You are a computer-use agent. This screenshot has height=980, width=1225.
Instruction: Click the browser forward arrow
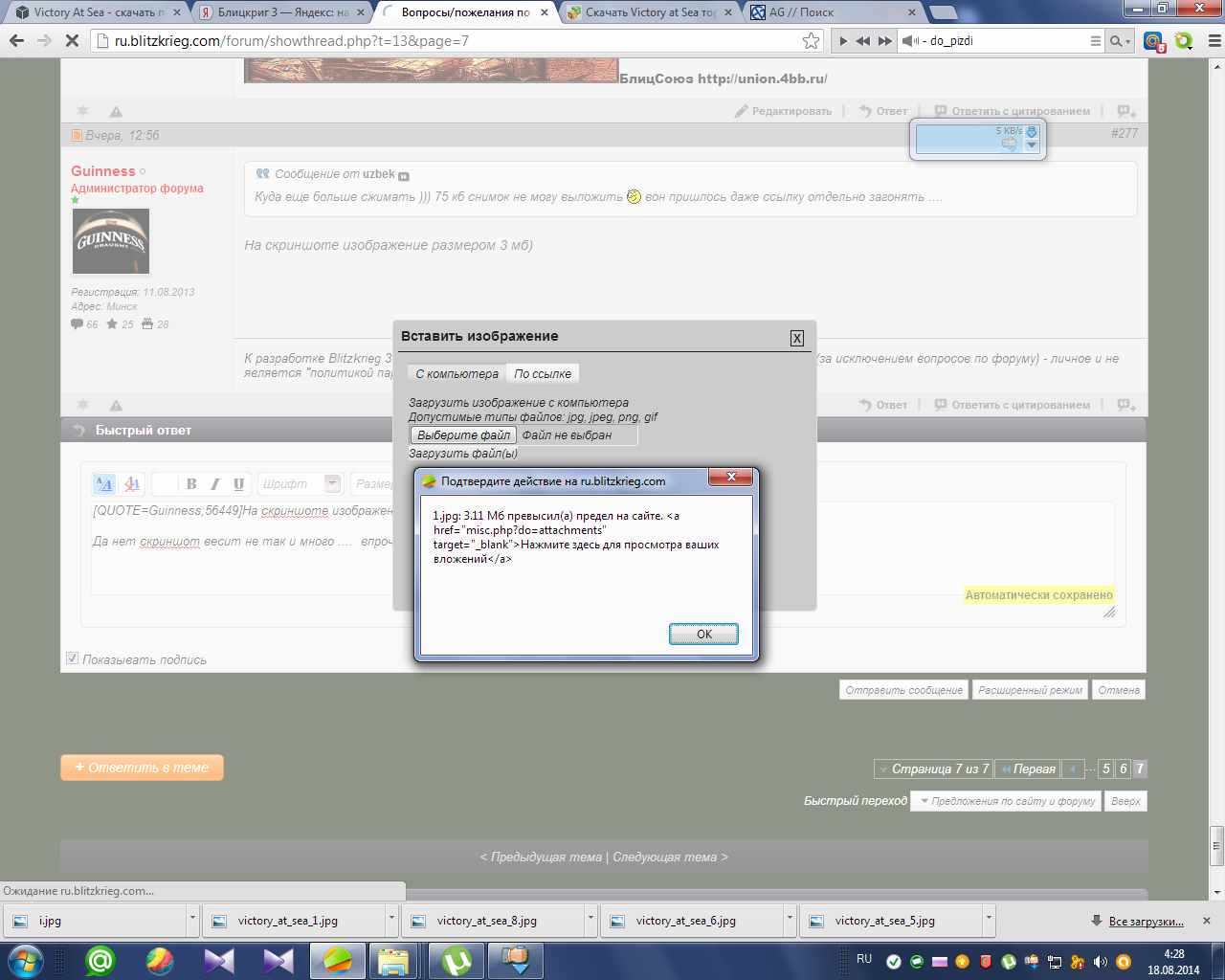click(44, 40)
